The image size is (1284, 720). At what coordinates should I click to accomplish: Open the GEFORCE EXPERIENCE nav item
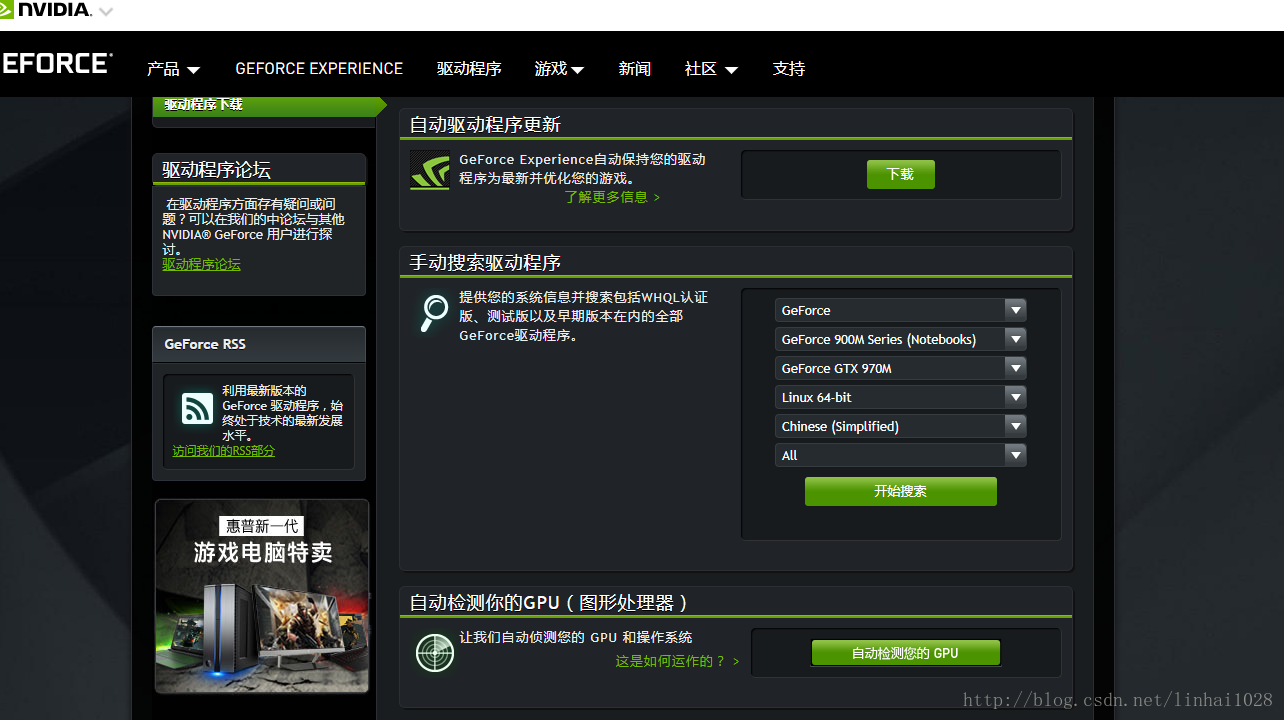(x=319, y=69)
